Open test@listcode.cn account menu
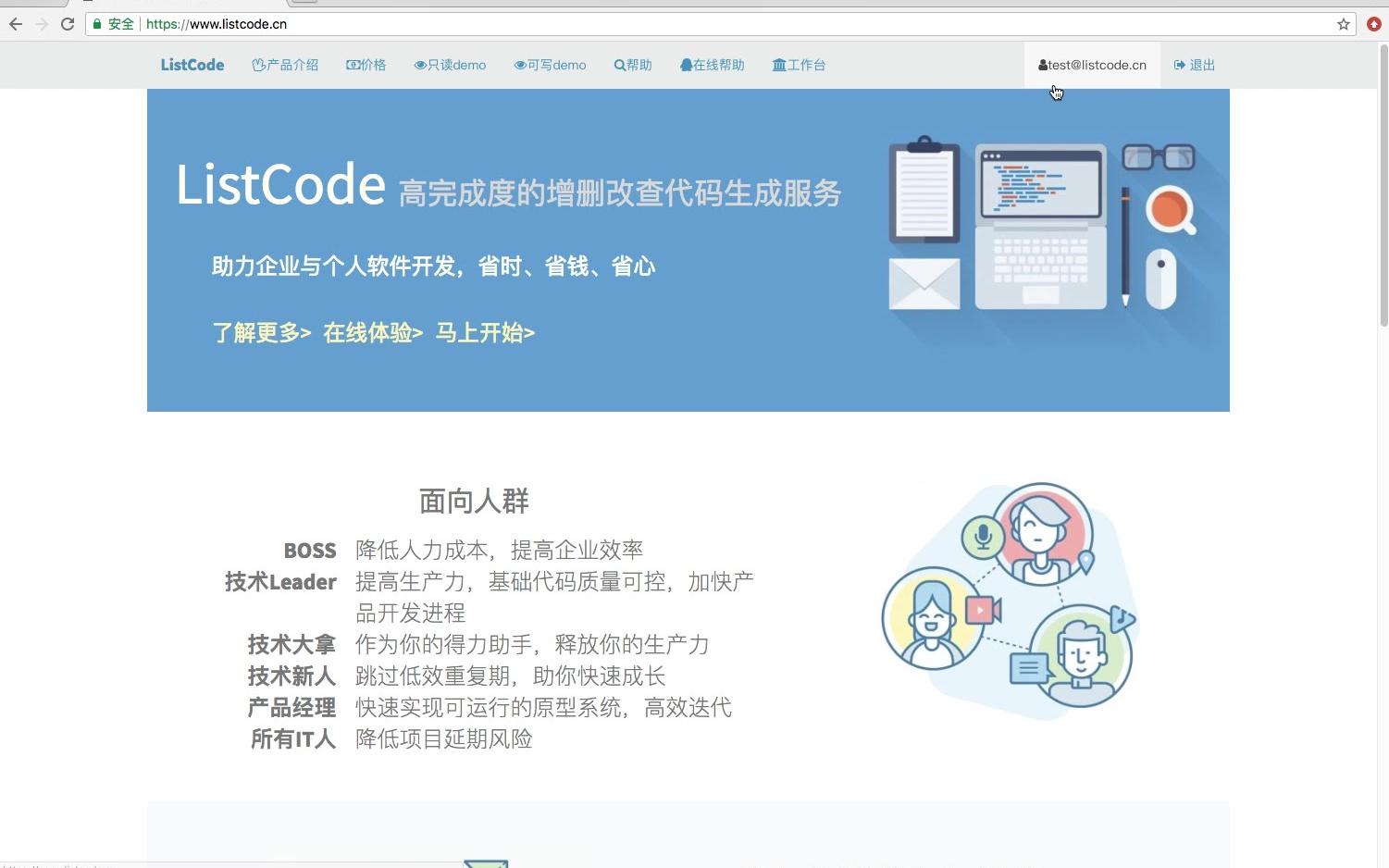 [1092, 65]
